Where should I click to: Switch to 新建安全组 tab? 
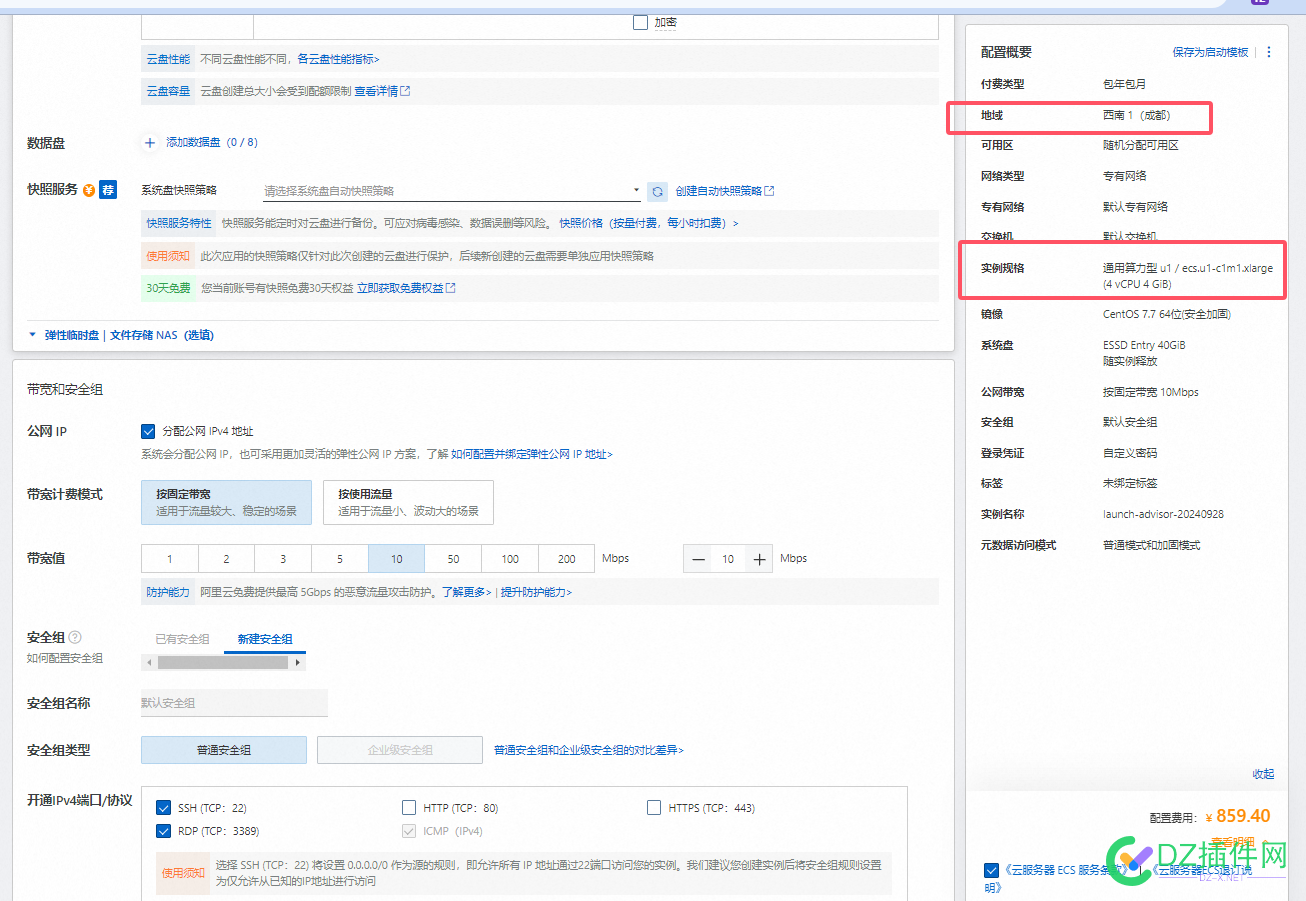point(265,639)
